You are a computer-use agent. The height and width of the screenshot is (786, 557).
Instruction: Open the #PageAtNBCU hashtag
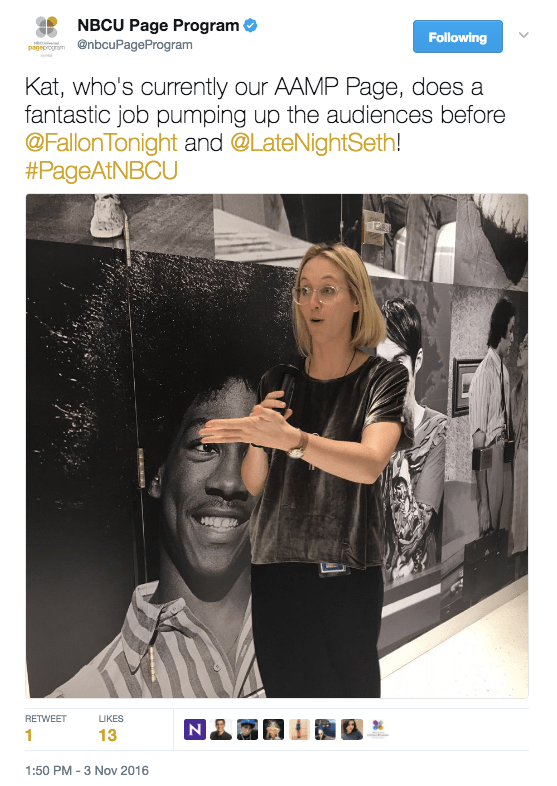(101, 171)
